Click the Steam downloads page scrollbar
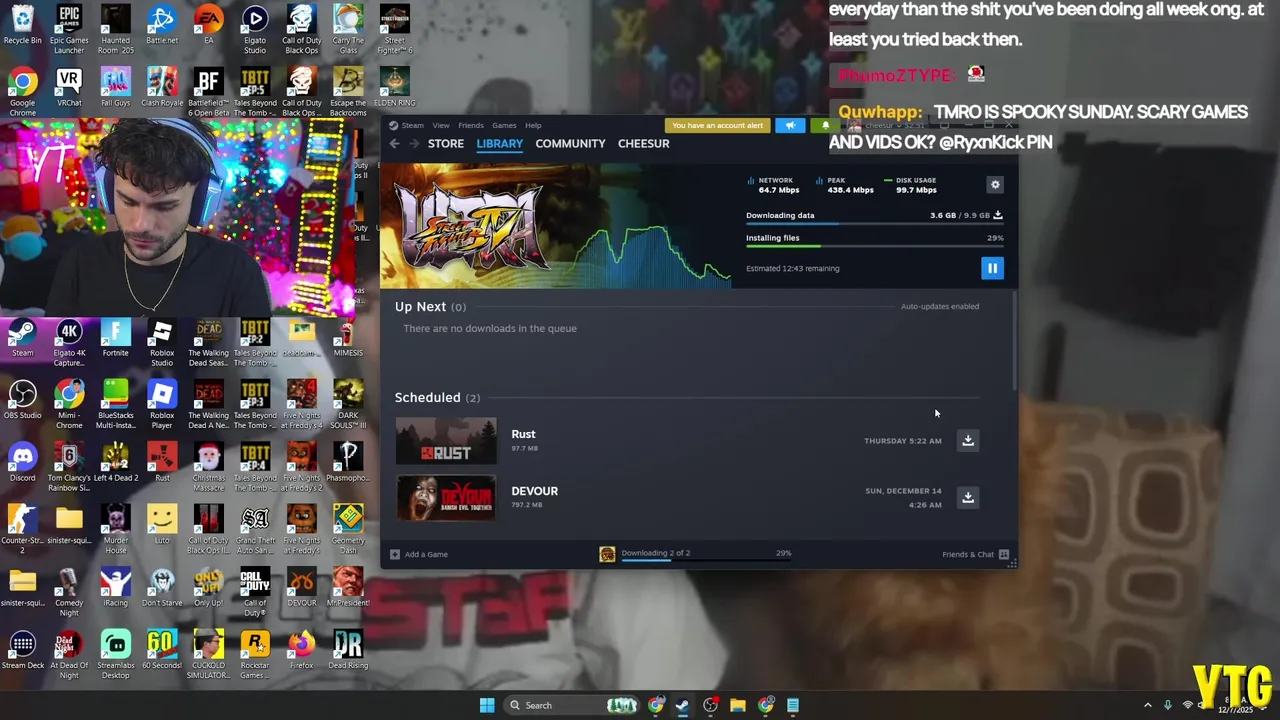1280x720 pixels. click(1014, 340)
